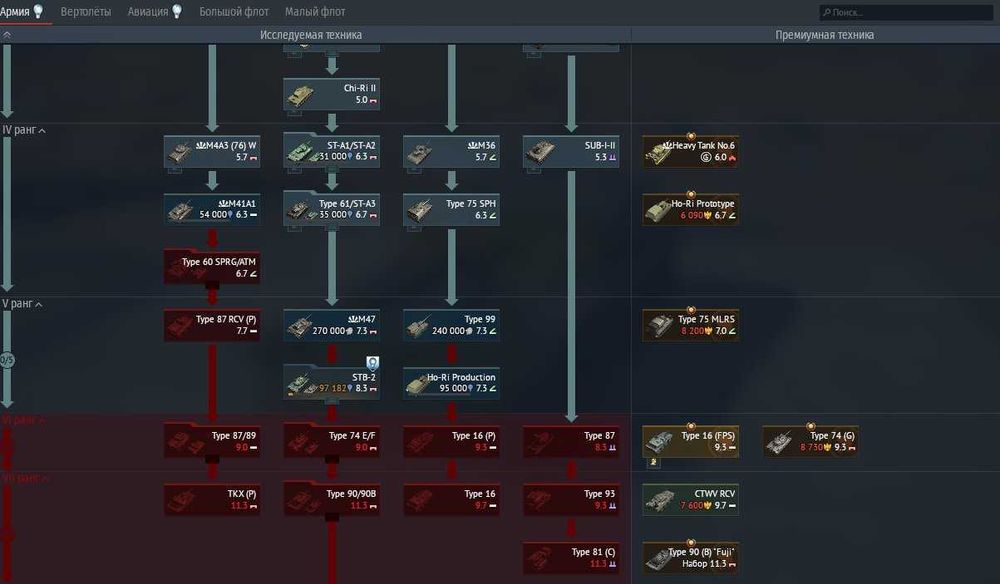Click the M41A1 light tank icon
This screenshot has height=584, width=1000.
pos(180,210)
